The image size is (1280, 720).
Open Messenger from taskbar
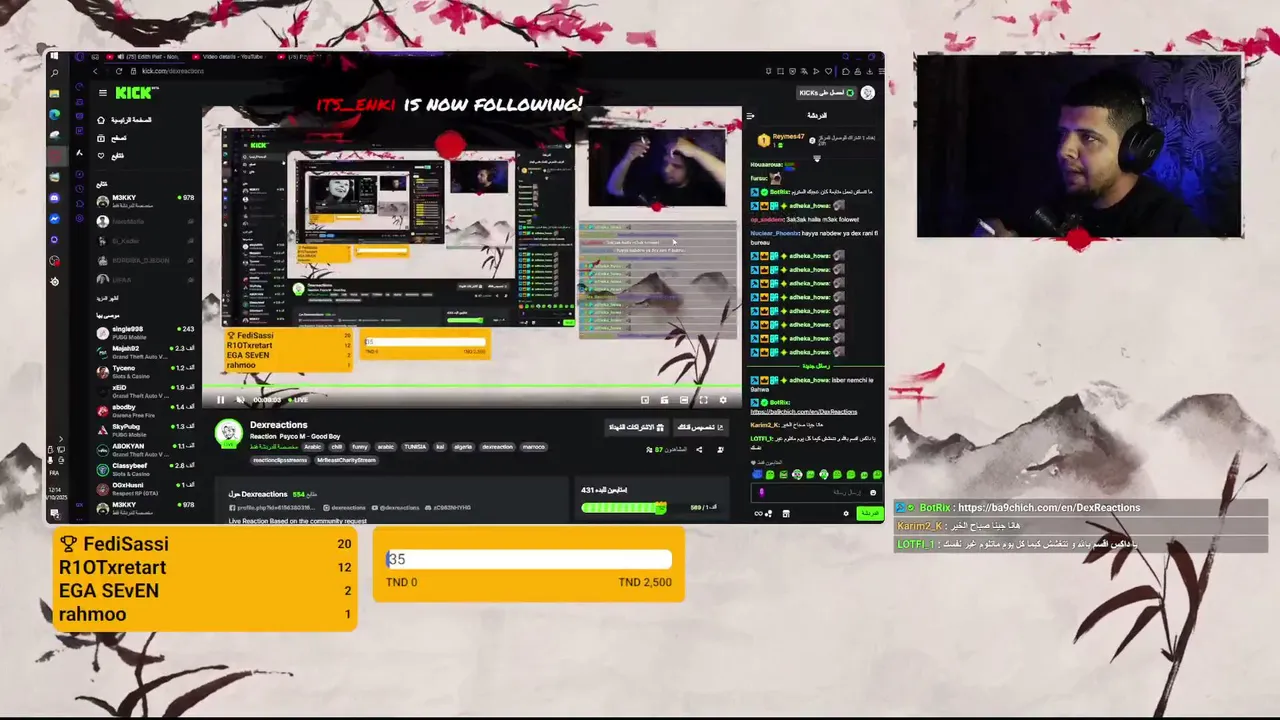pos(54,219)
